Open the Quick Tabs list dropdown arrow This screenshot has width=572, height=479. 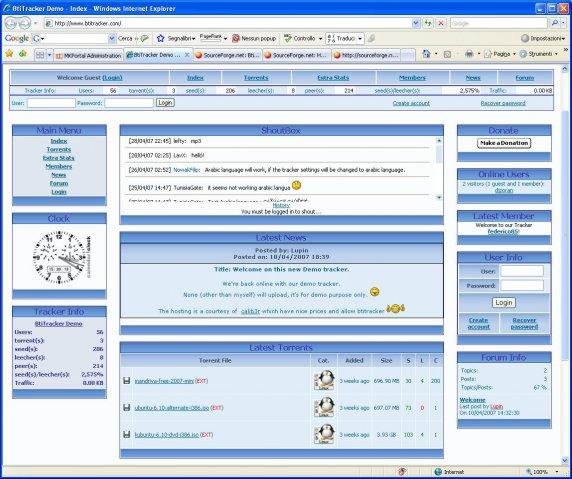(49, 55)
